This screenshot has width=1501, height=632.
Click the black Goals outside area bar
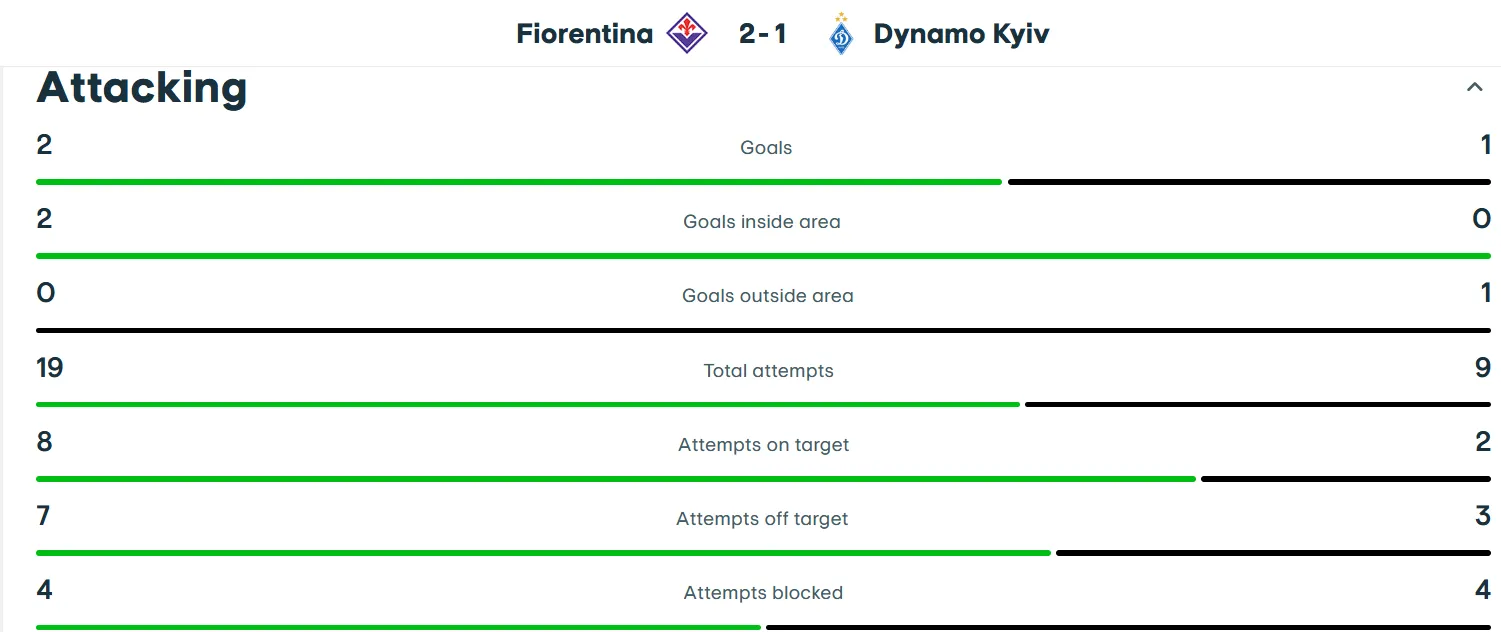click(763, 330)
